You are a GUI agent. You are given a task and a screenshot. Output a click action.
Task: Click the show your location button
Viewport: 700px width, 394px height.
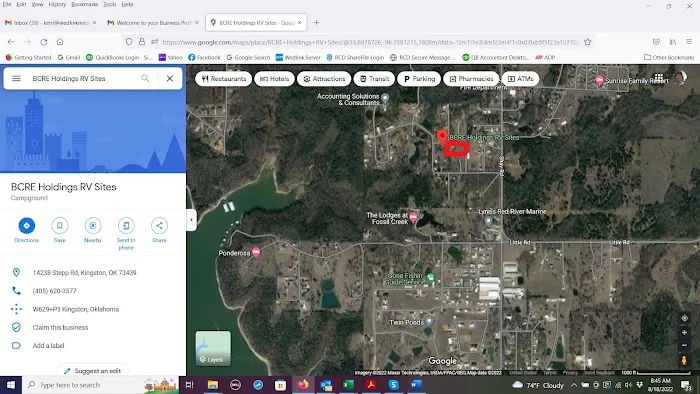coord(684,318)
